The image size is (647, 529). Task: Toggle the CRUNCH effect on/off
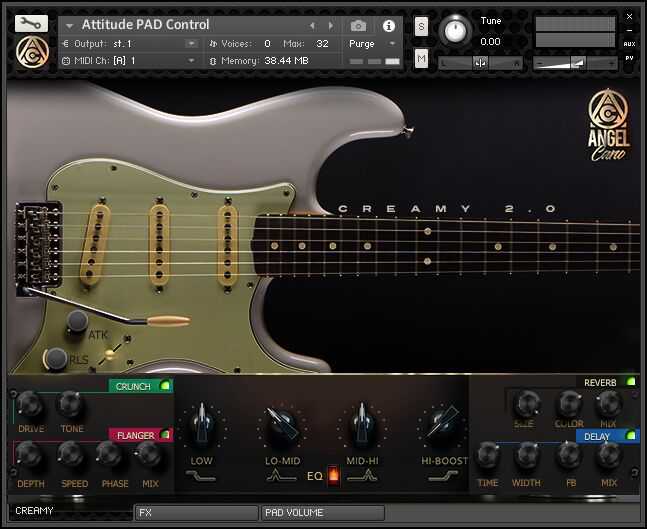pos(165,386)
